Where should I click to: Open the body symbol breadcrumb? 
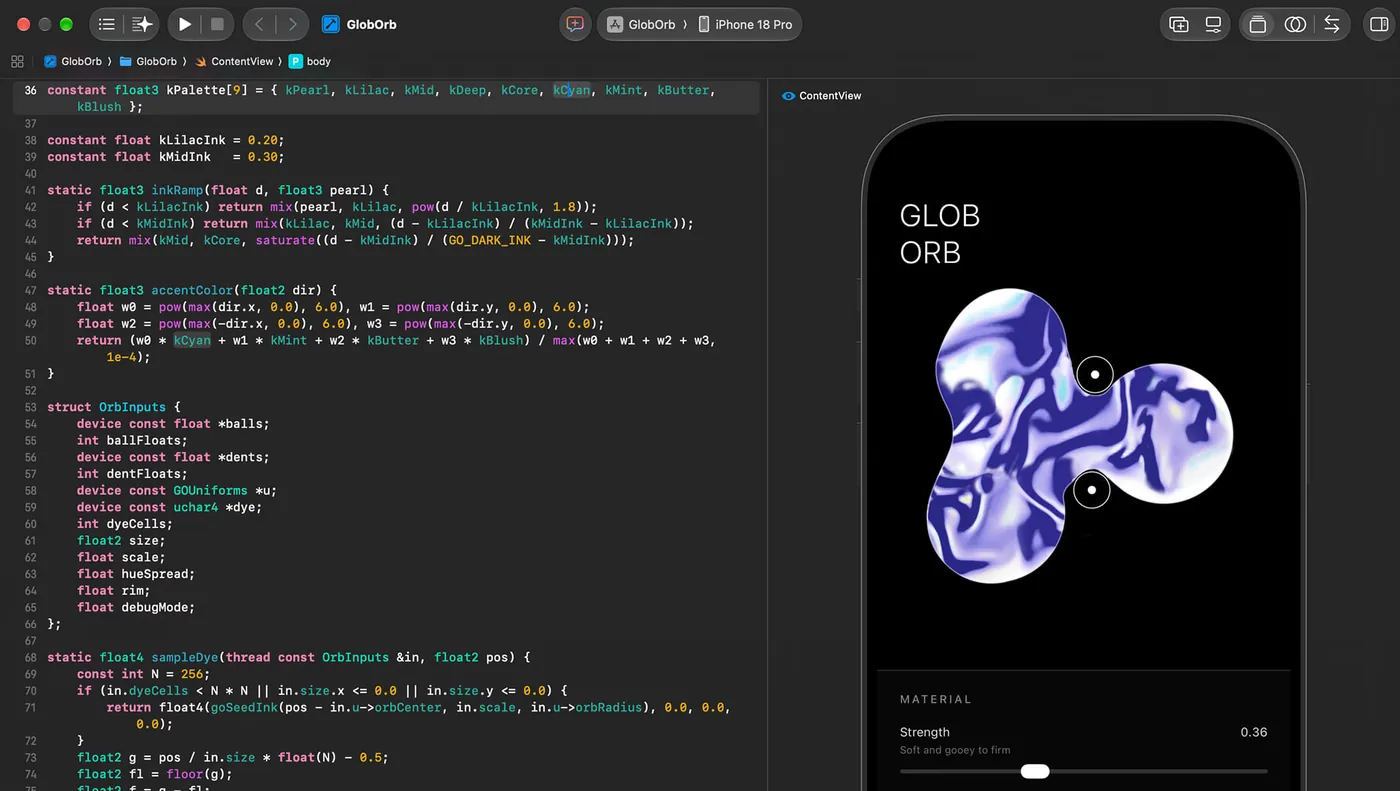point(310,61)
